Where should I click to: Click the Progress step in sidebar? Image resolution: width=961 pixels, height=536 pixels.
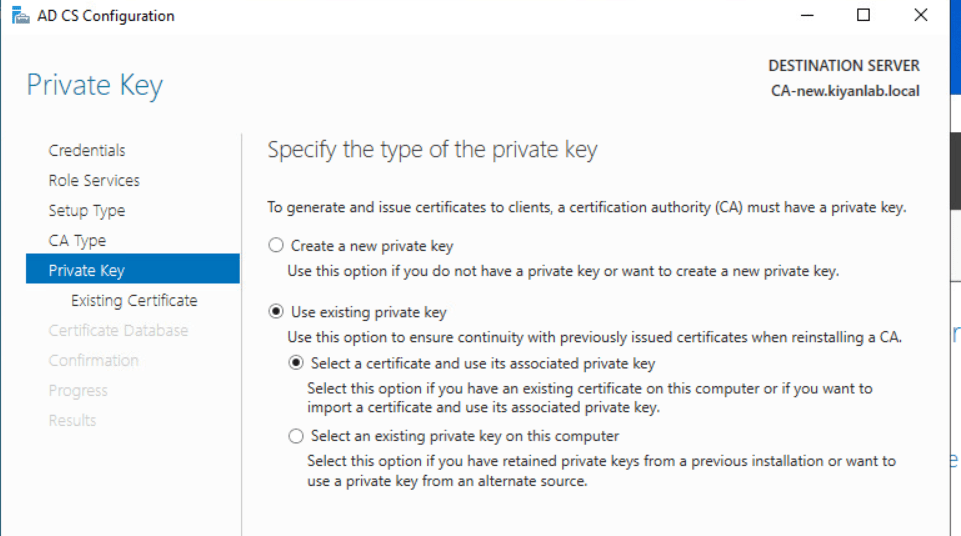(78, 390)
